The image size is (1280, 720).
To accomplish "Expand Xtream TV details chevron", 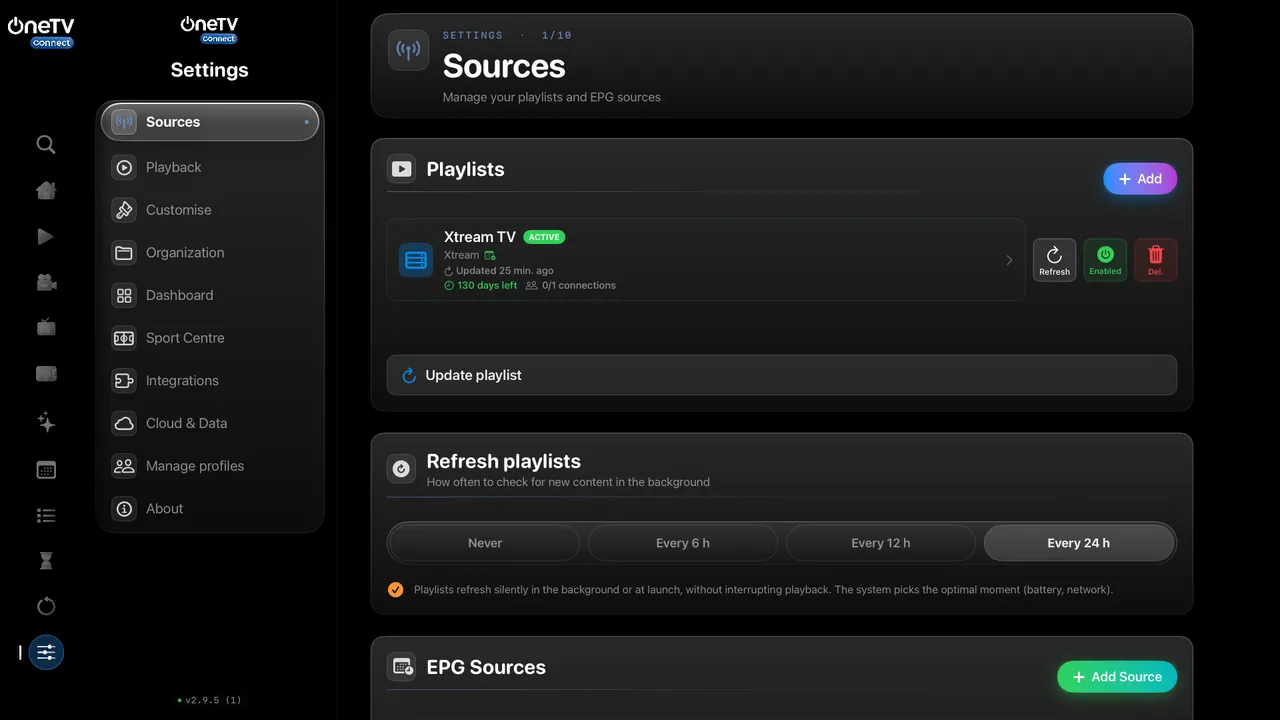I will click(x=1009, y=260).
